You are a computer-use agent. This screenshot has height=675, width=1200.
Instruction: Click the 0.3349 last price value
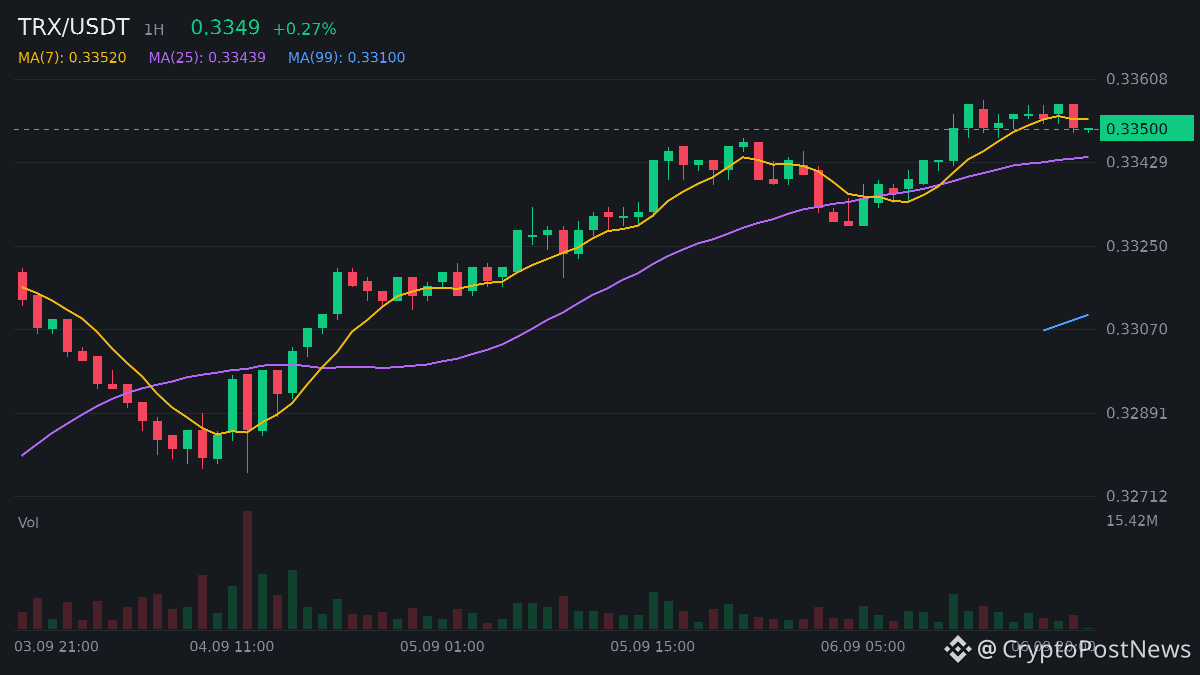pyautogui.click(x=226, y=28)
